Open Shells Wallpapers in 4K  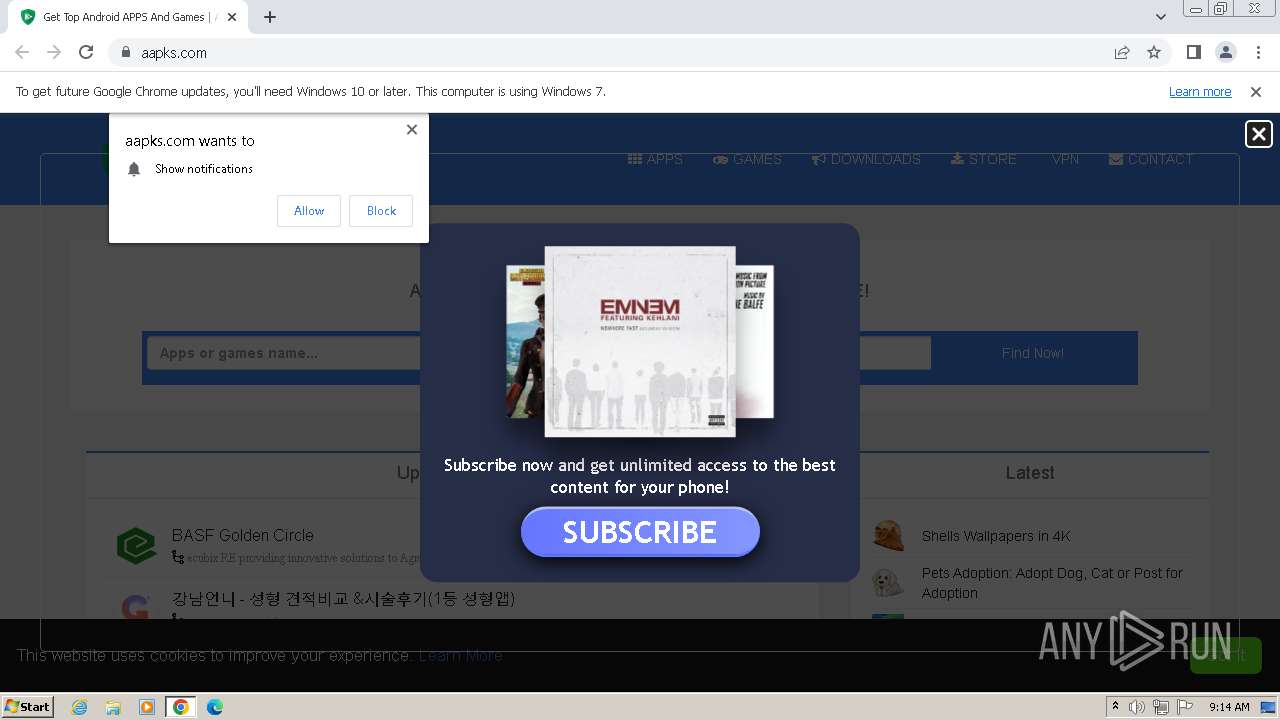(996, 536)
